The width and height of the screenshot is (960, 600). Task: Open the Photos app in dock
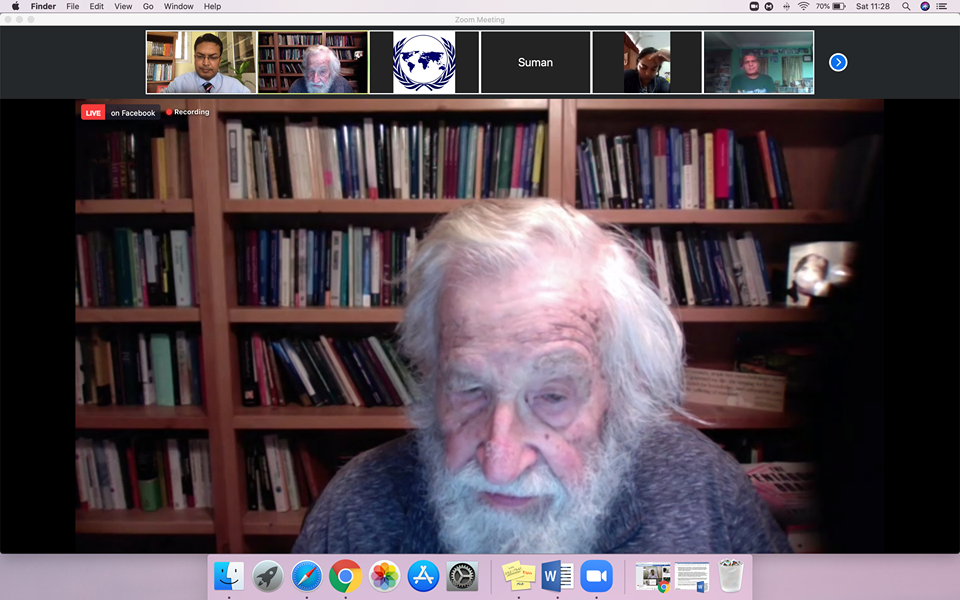point(384,576)
